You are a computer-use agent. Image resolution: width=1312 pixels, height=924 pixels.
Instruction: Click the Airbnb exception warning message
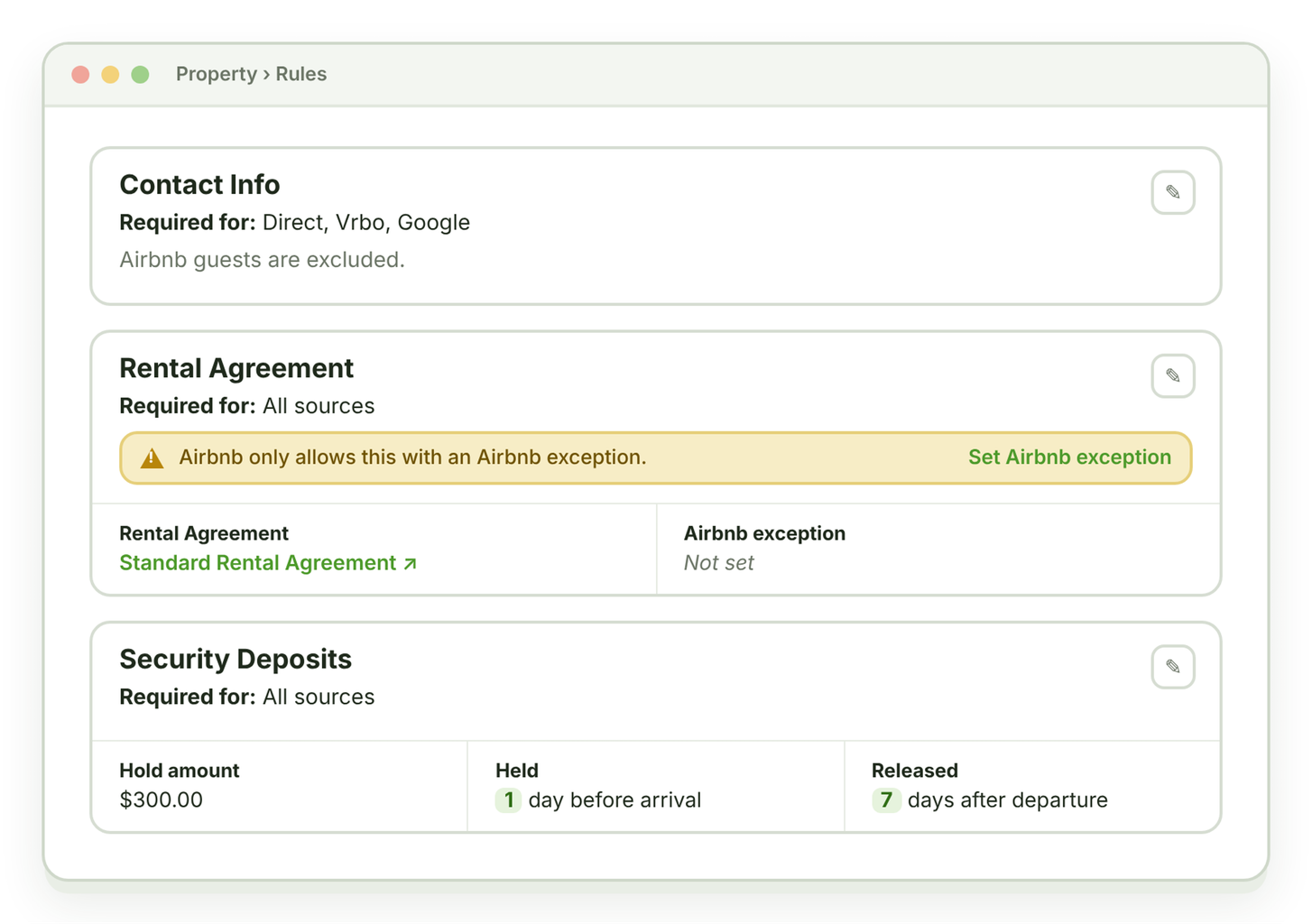(412, 457)
